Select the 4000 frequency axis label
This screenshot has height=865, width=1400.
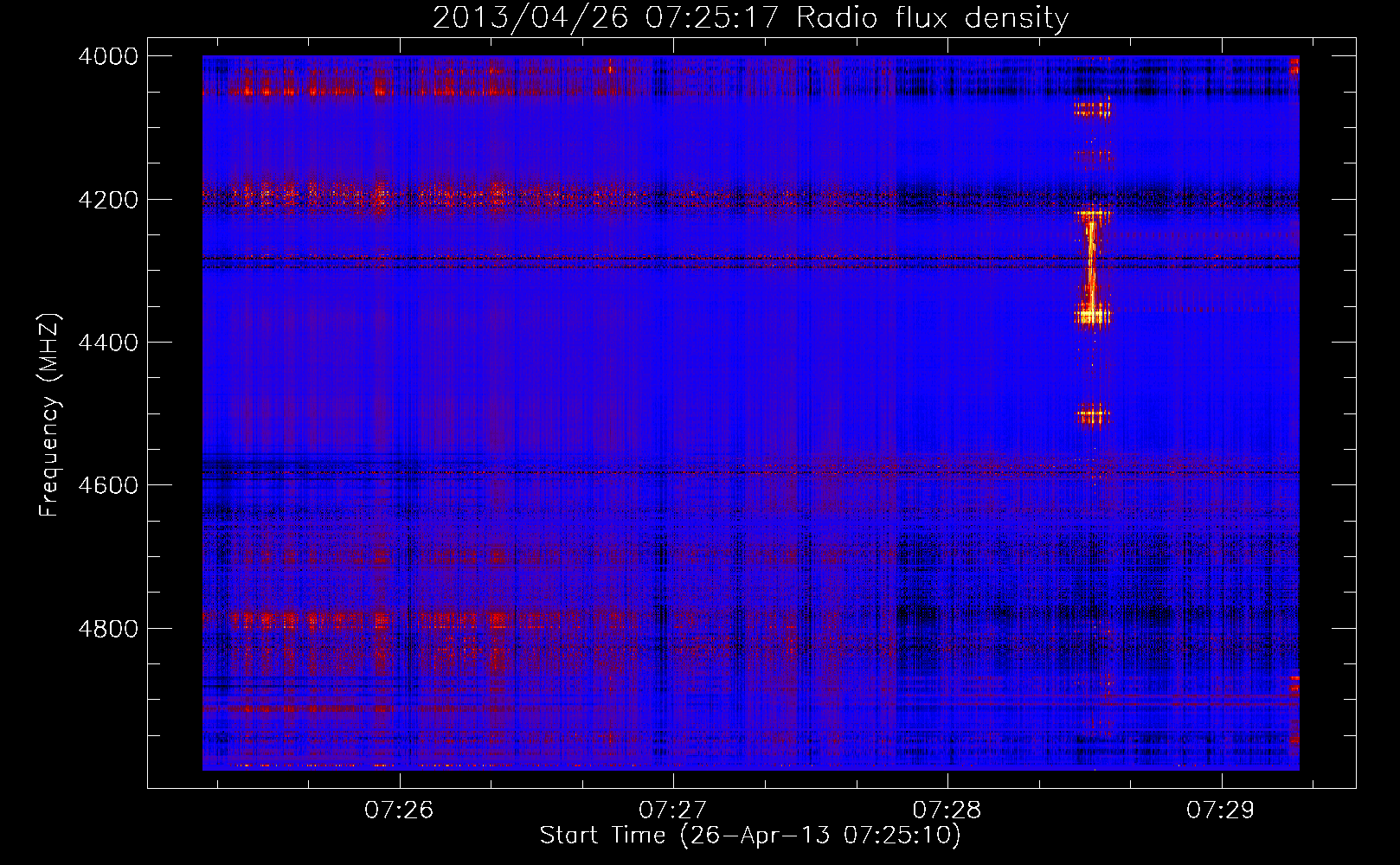[x=108, y=56]
